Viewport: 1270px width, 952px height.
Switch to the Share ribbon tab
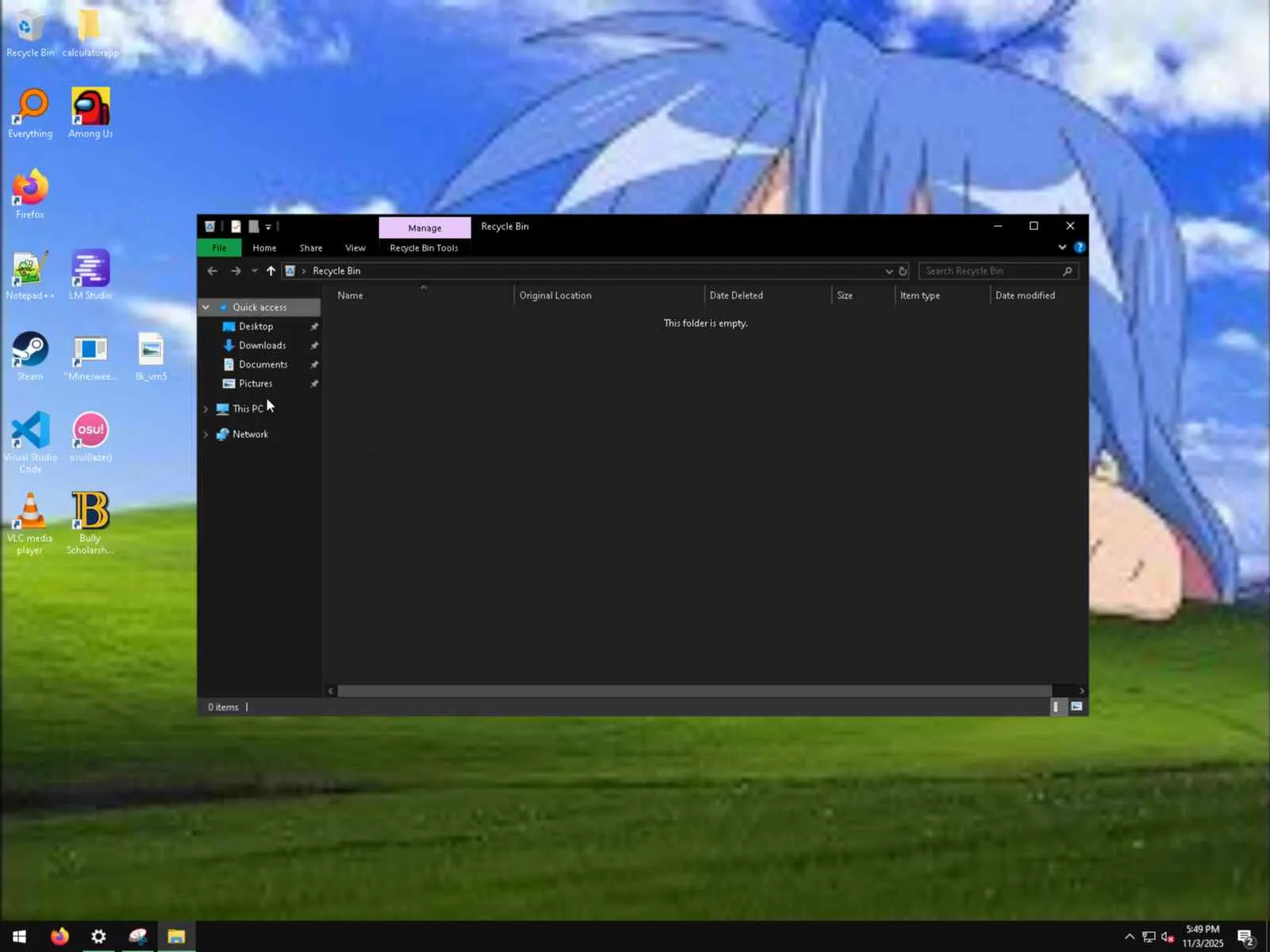click(311, 248)
